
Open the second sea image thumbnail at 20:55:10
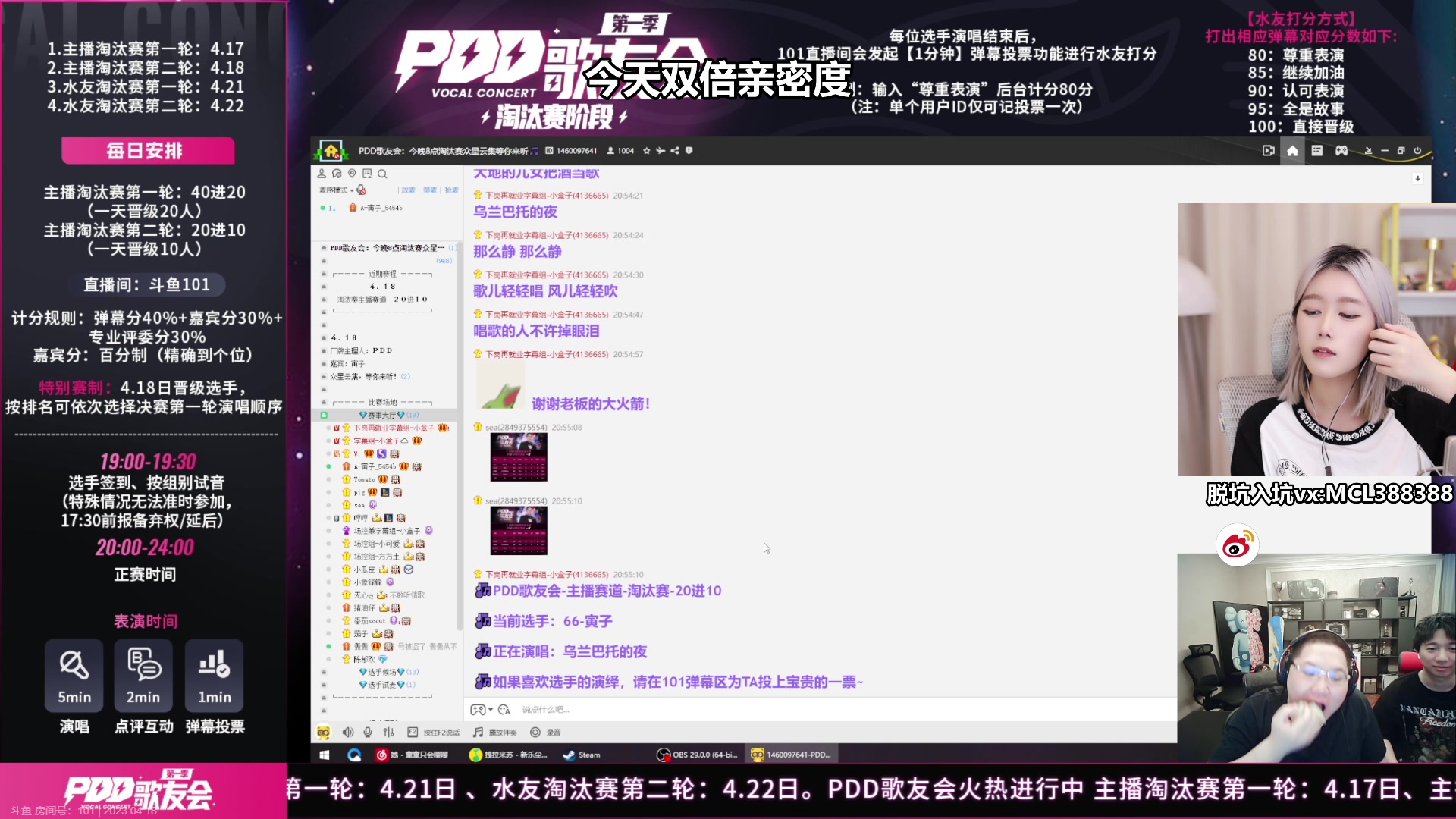[519, 531]
